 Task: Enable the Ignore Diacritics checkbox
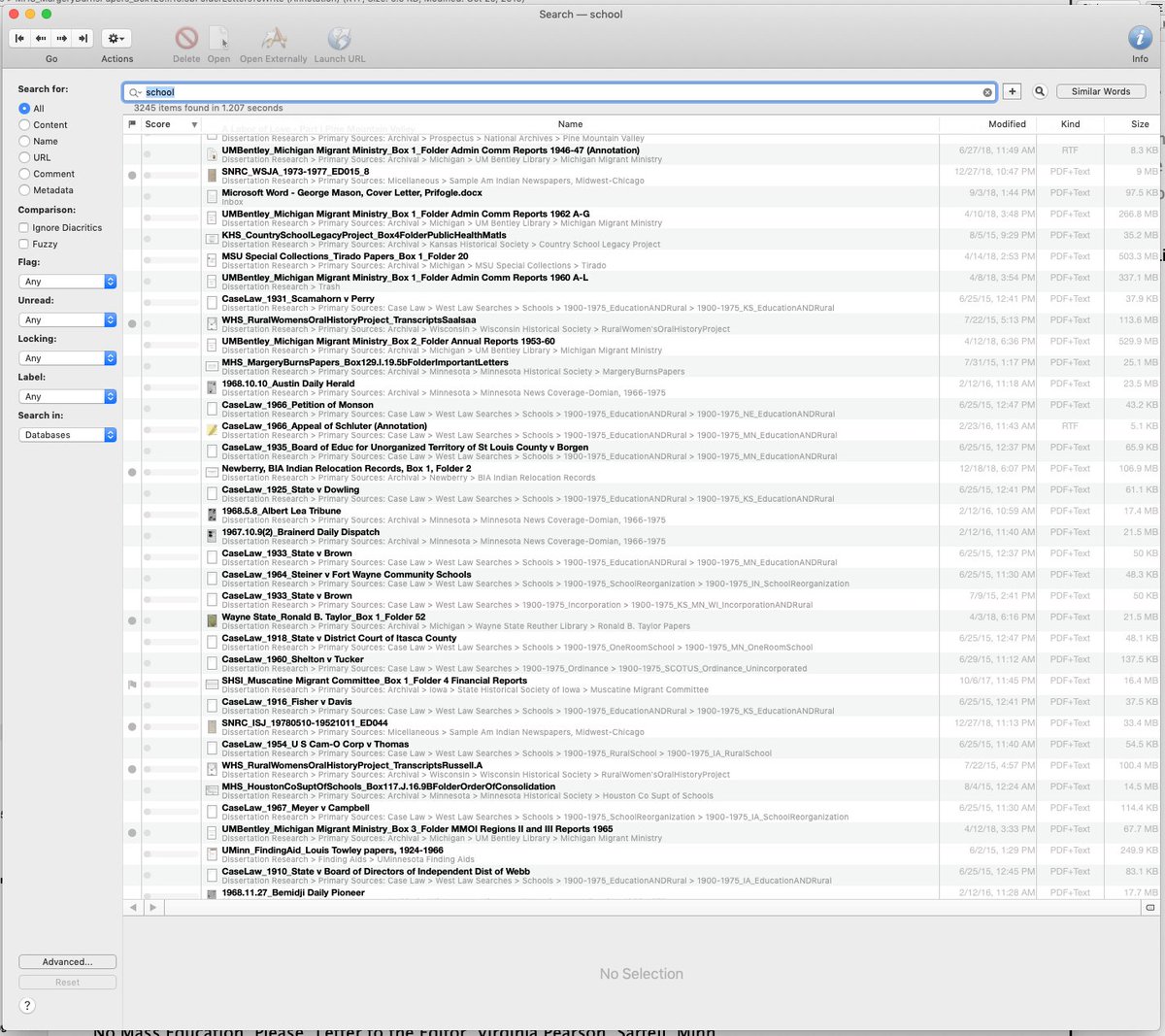[x=23, y=228]
